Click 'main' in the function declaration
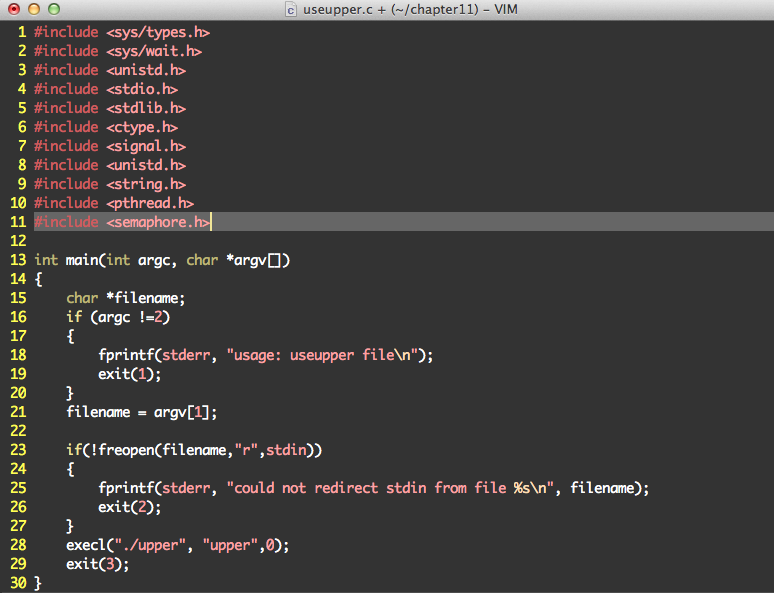 coord(82,260)
